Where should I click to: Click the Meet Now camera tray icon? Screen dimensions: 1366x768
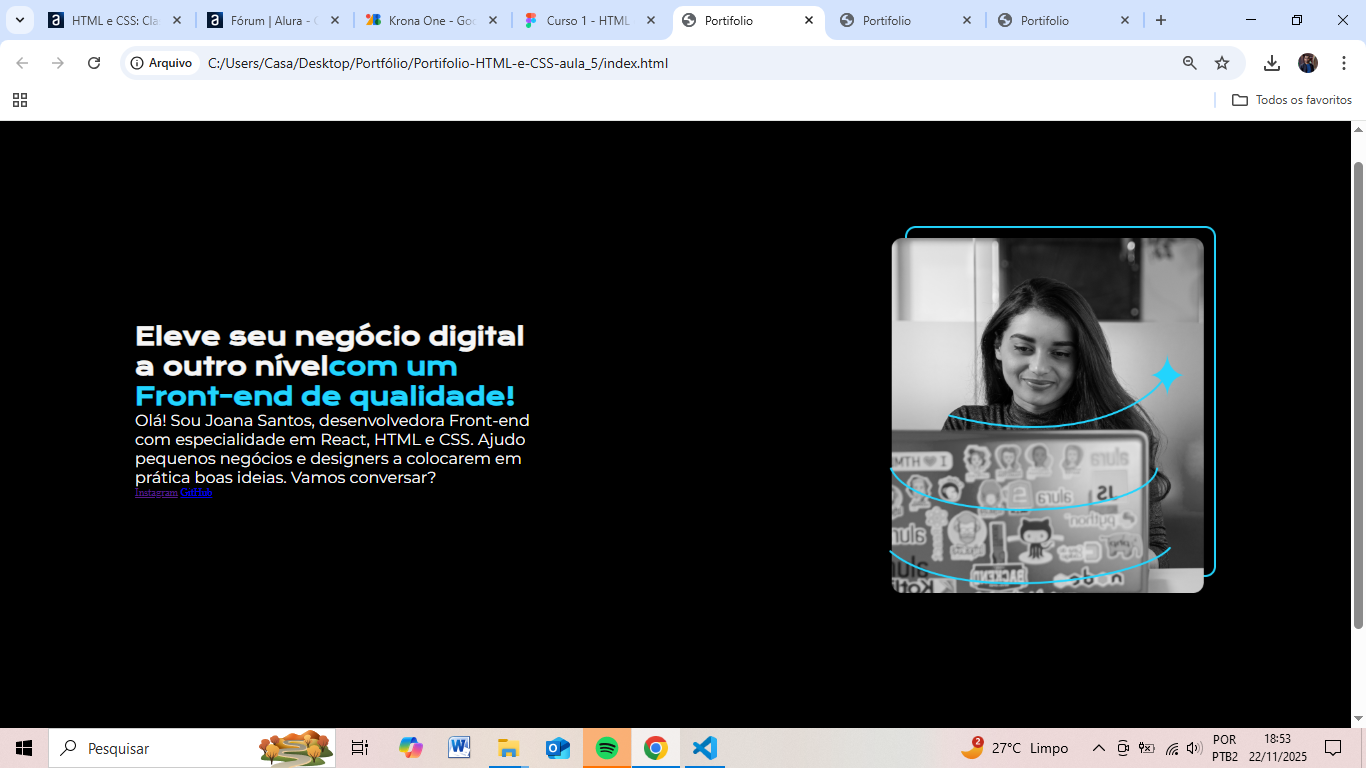pos(1123,748)
